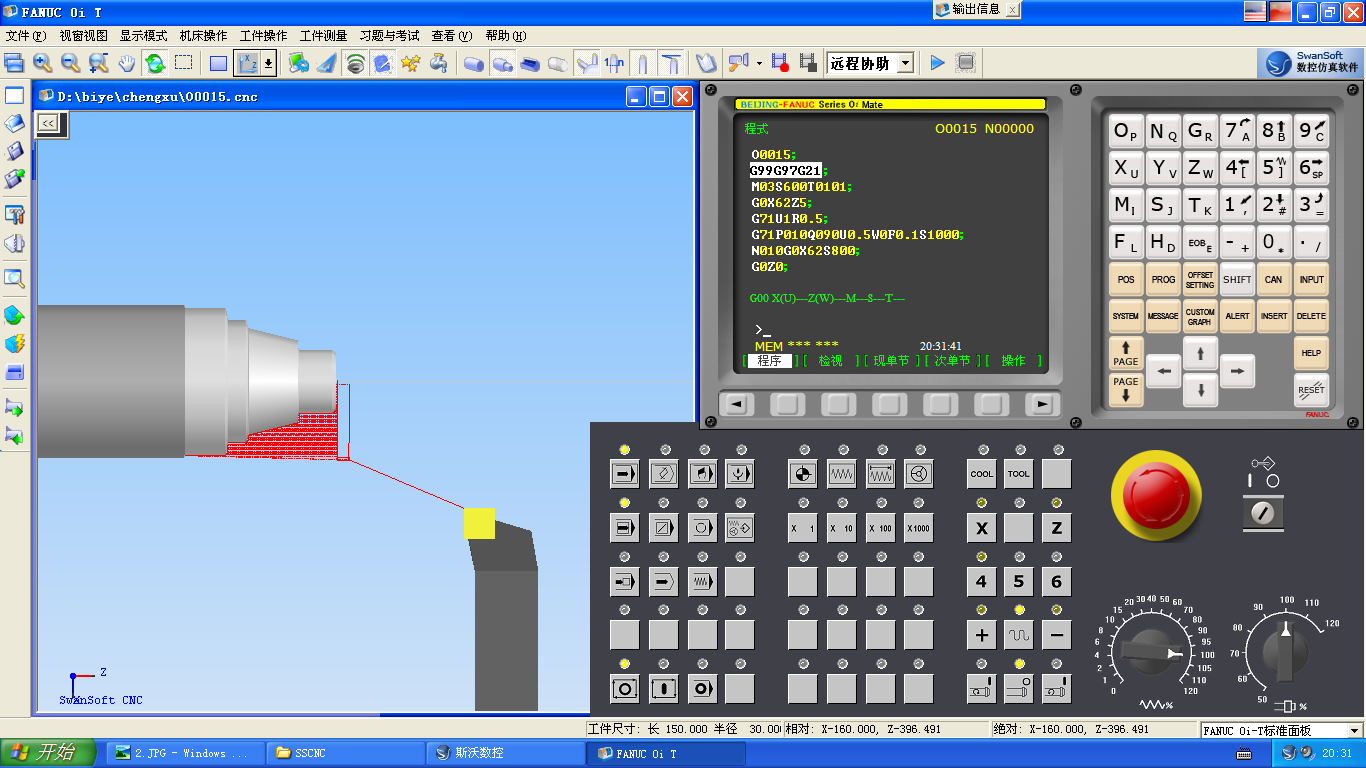Select MDI mode button on machine panel
Image resolution: width=1366 pixels, height=768 pixels.
[x=702, y=473]
